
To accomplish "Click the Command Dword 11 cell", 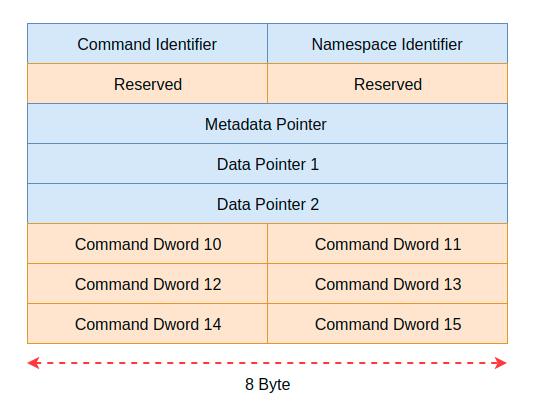I will click(387, 244).
